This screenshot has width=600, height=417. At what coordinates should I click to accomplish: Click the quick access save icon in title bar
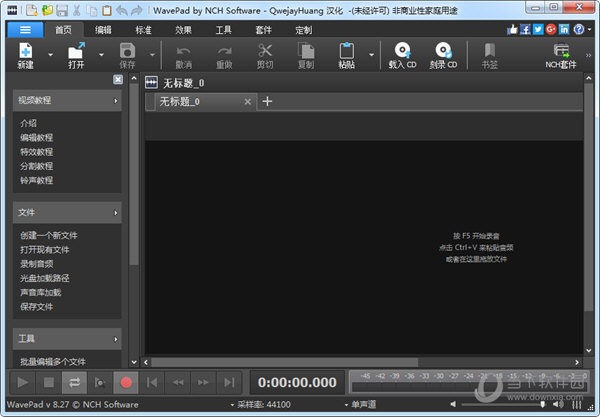pos(62,10)
